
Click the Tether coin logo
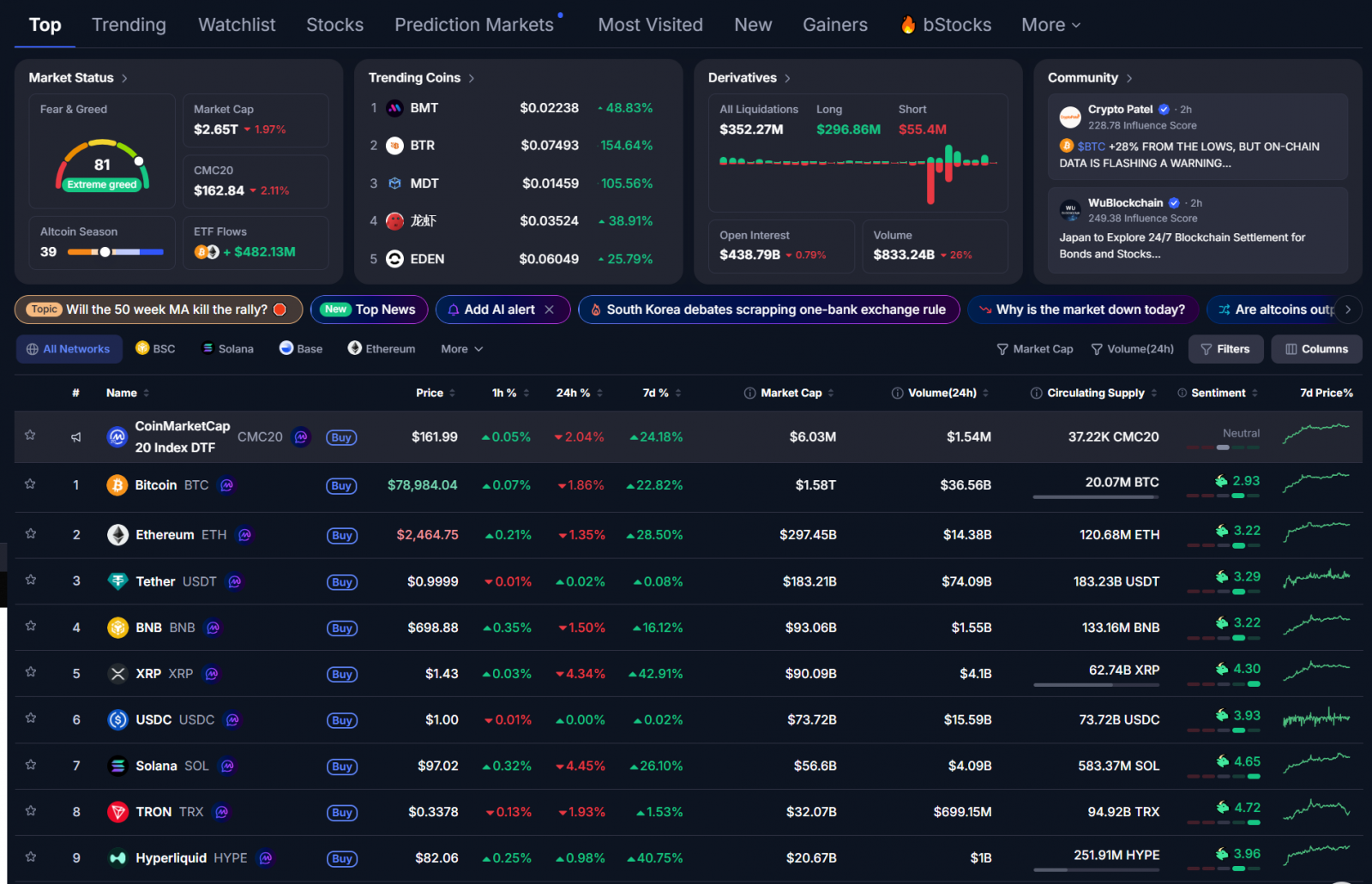click(117, 581)
